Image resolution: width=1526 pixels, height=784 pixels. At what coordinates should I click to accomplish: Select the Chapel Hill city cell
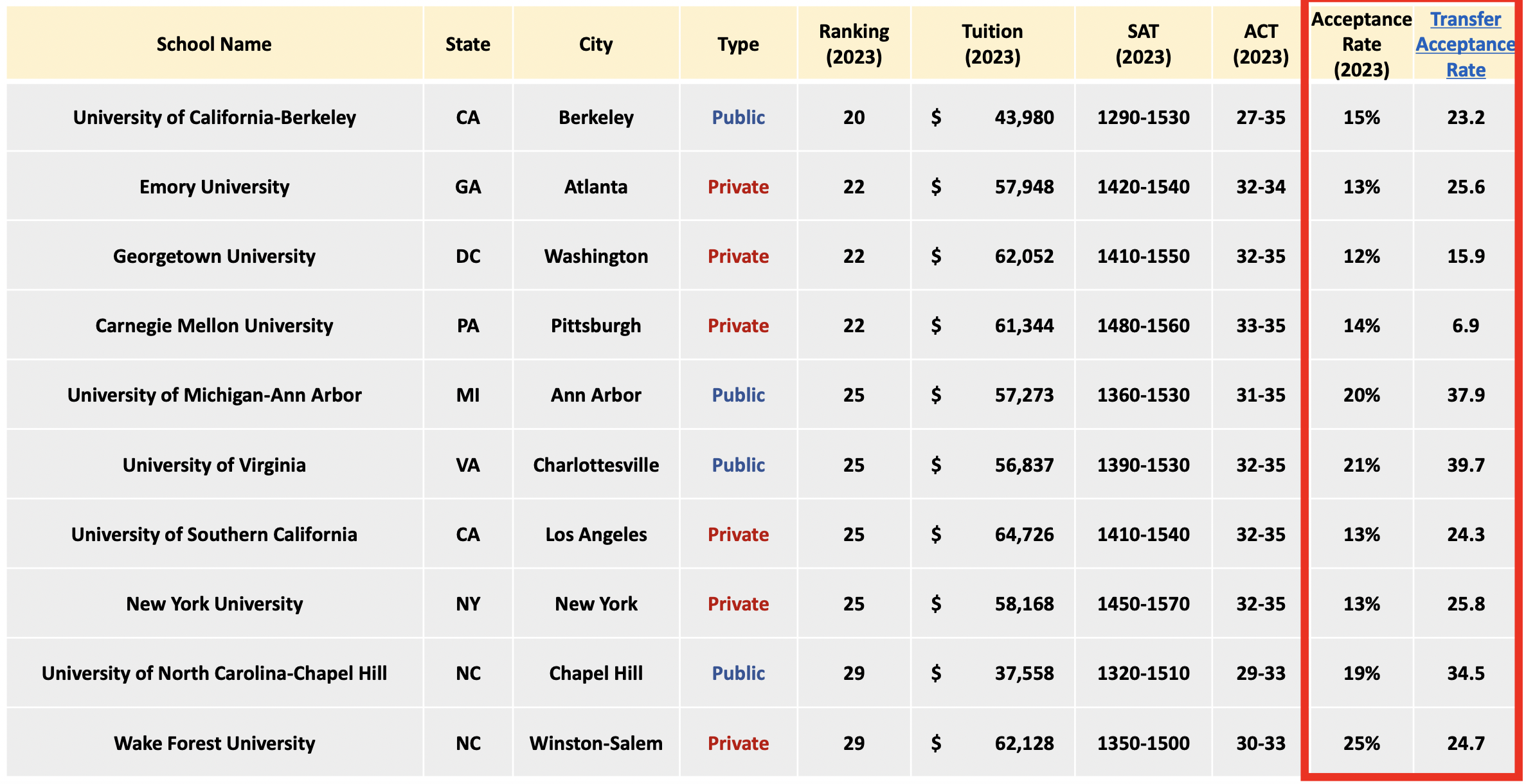pyautogui.click(x=596, y=673)
